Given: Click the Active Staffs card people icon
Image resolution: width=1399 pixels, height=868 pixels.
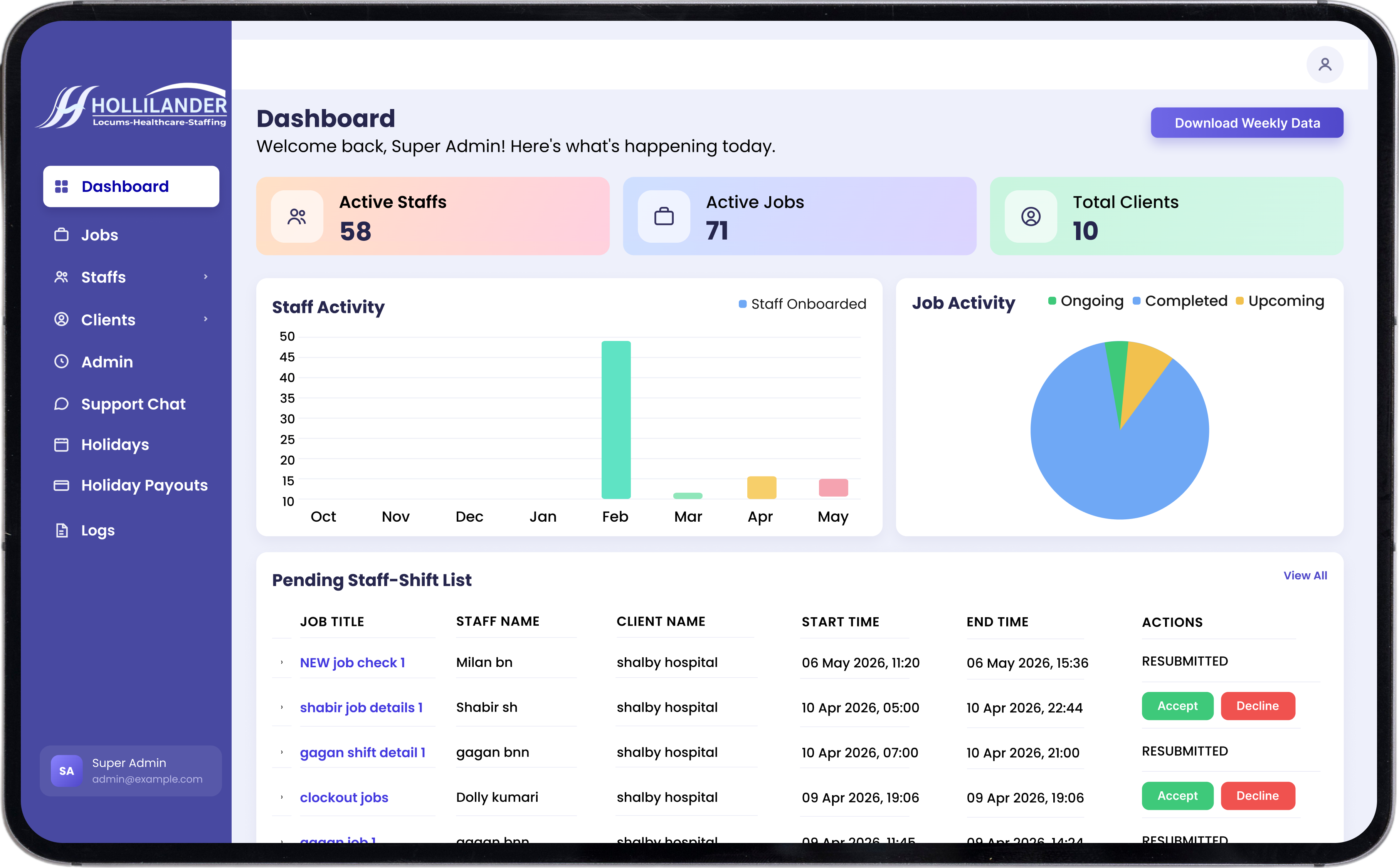Looking at the screenshot, I should tap(297, 217).
